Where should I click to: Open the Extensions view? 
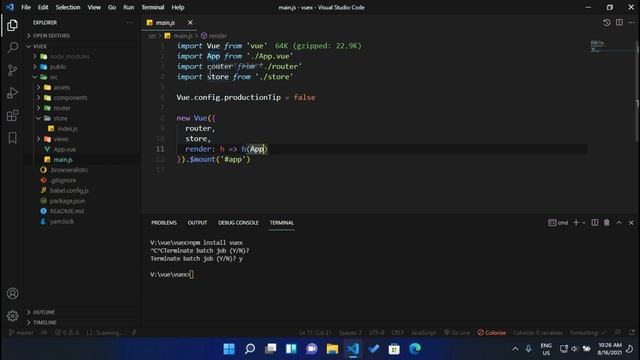coord(12,115)
